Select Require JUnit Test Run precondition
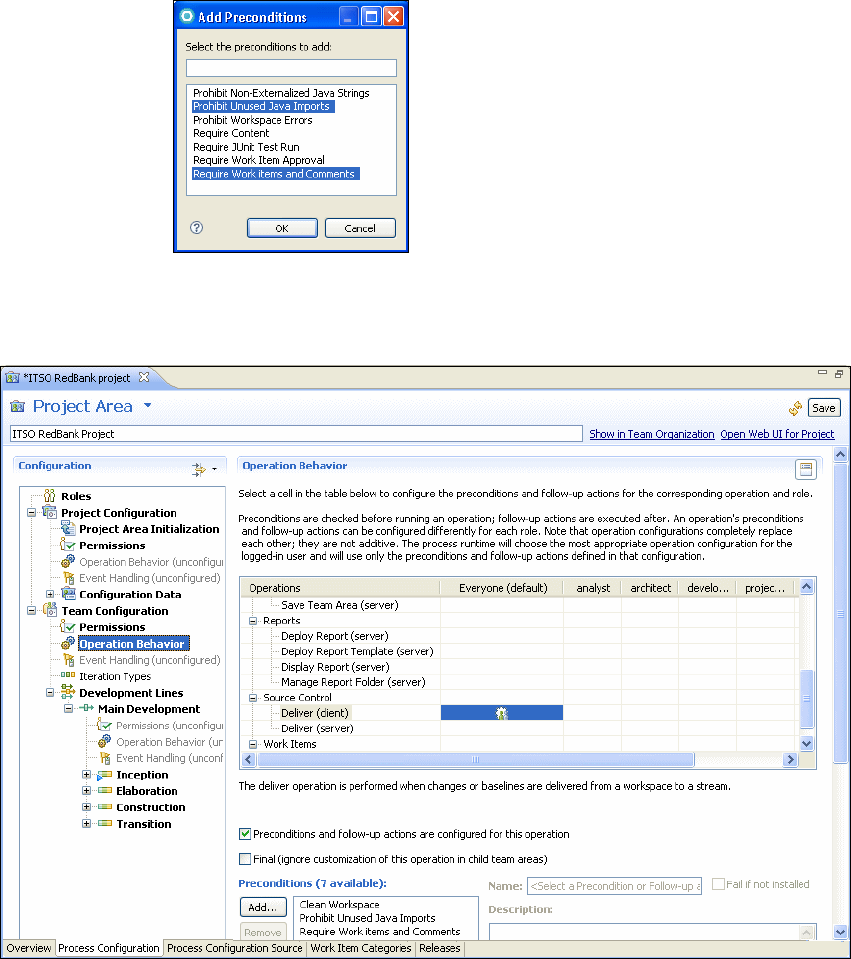 tap(247, 147)
